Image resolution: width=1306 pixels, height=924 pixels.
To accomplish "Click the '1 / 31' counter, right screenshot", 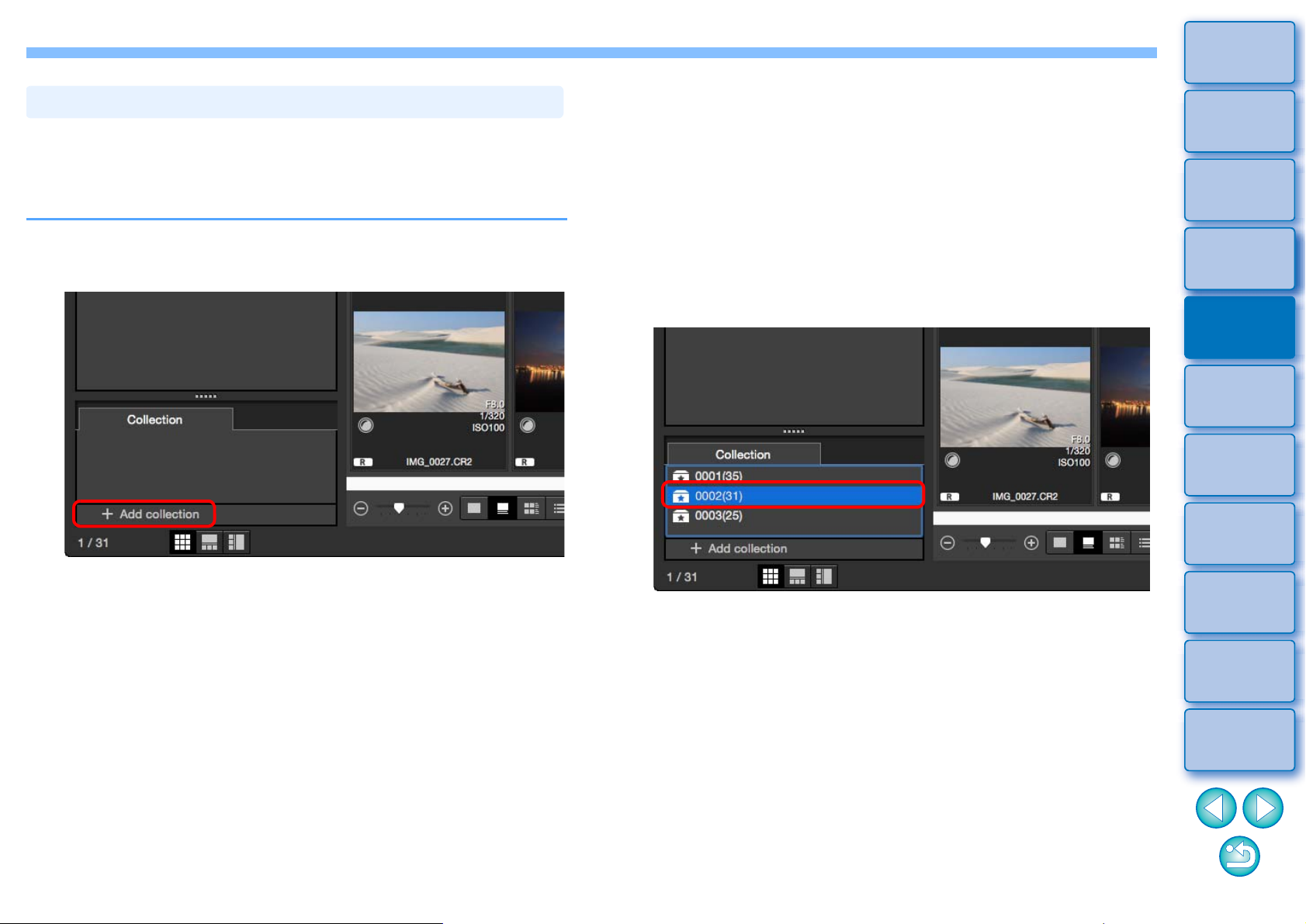I will pyautogui.click(x=682, y=577).
